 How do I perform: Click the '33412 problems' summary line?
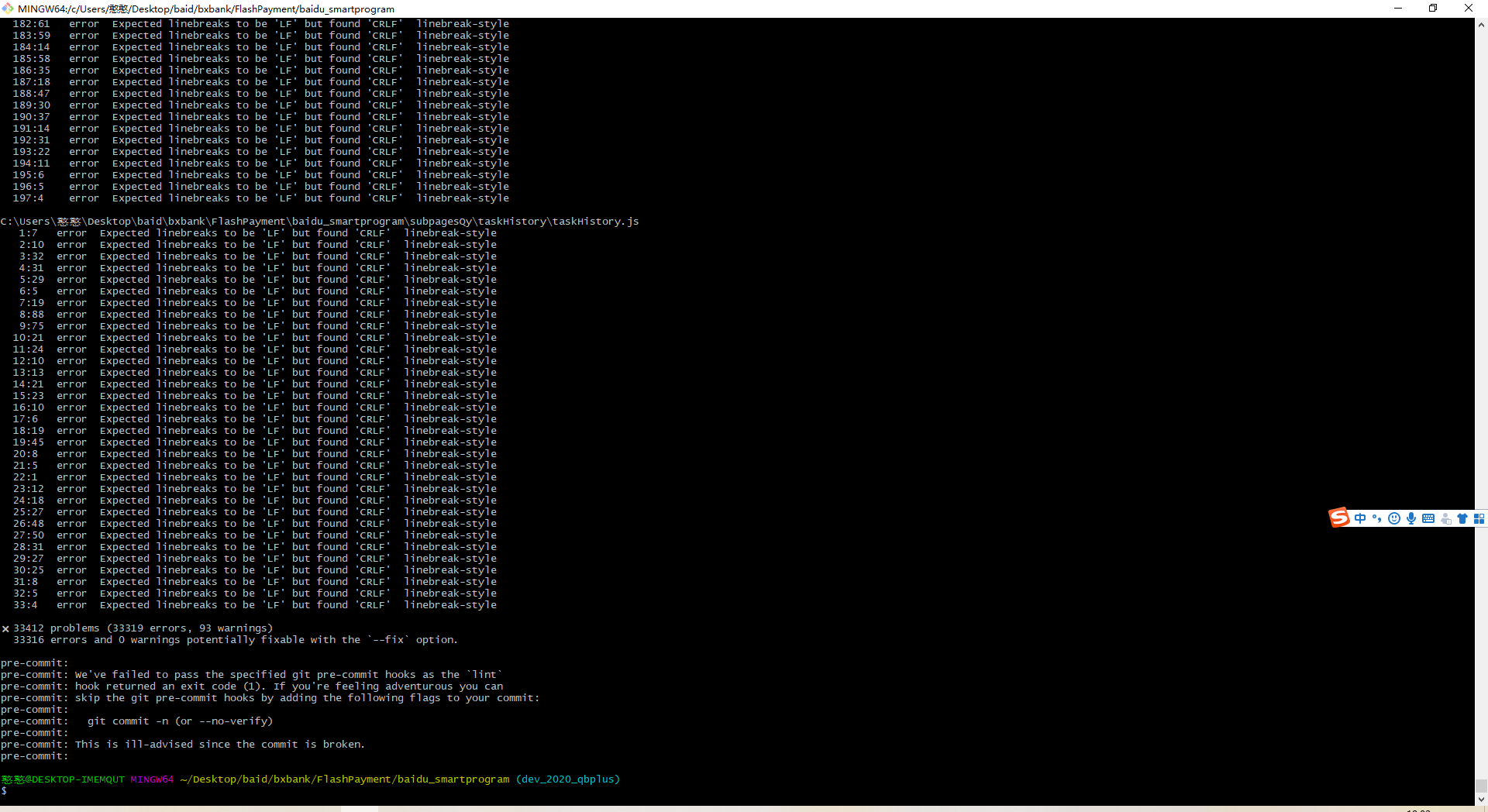click(x=137, y=628)
